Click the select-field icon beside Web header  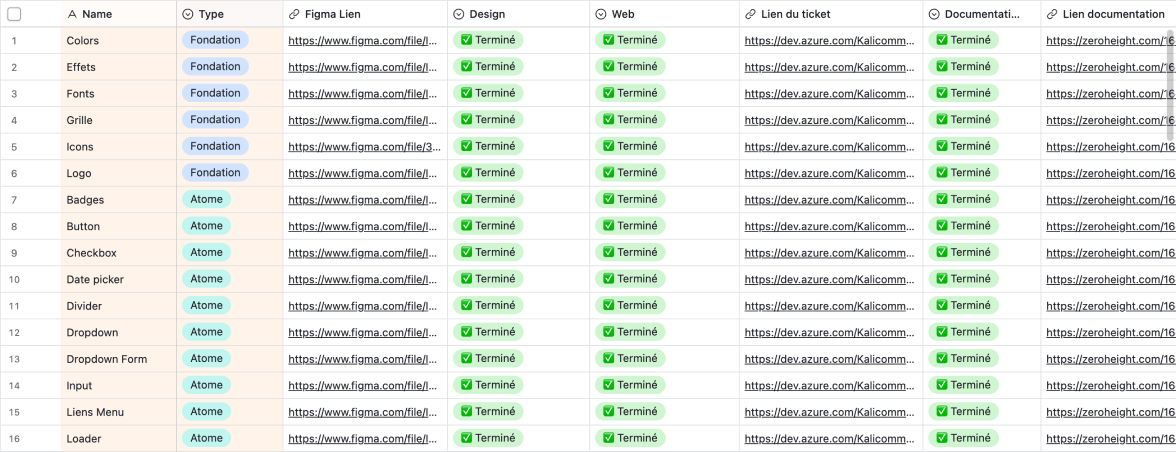(x=602, y=14)
